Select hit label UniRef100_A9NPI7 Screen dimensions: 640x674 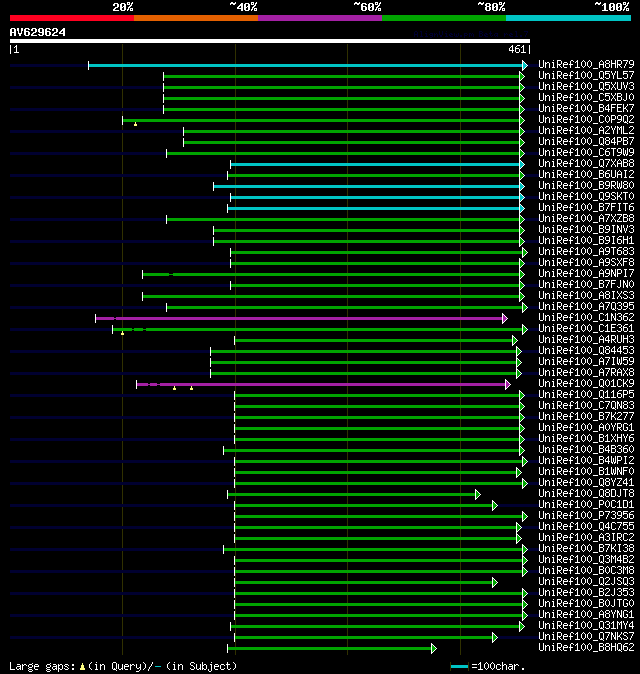[x=586, y=273]
